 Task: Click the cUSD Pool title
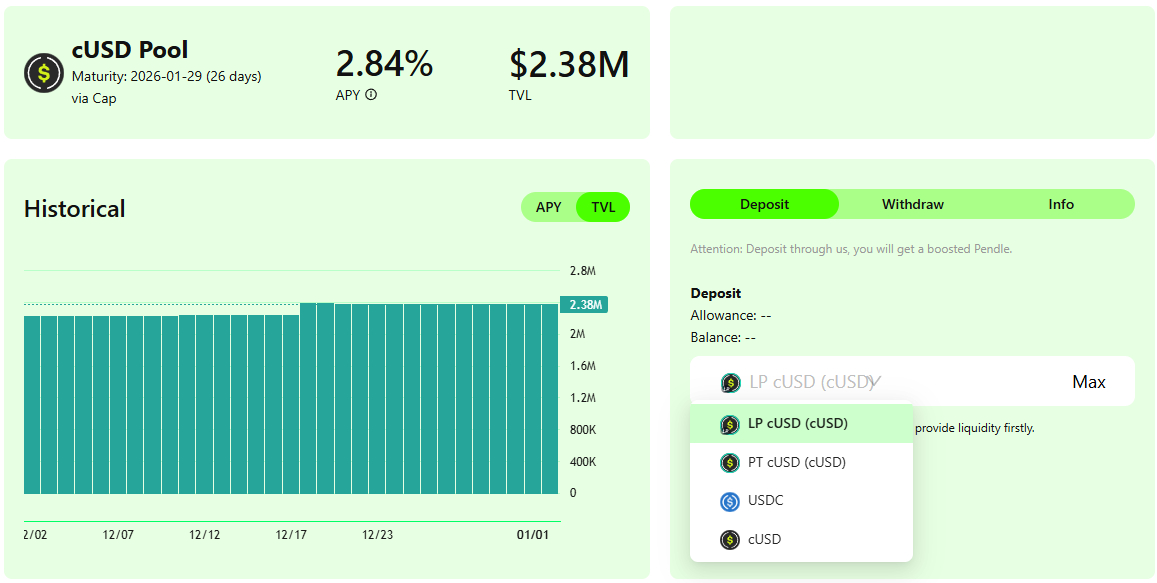pos(130,50)
